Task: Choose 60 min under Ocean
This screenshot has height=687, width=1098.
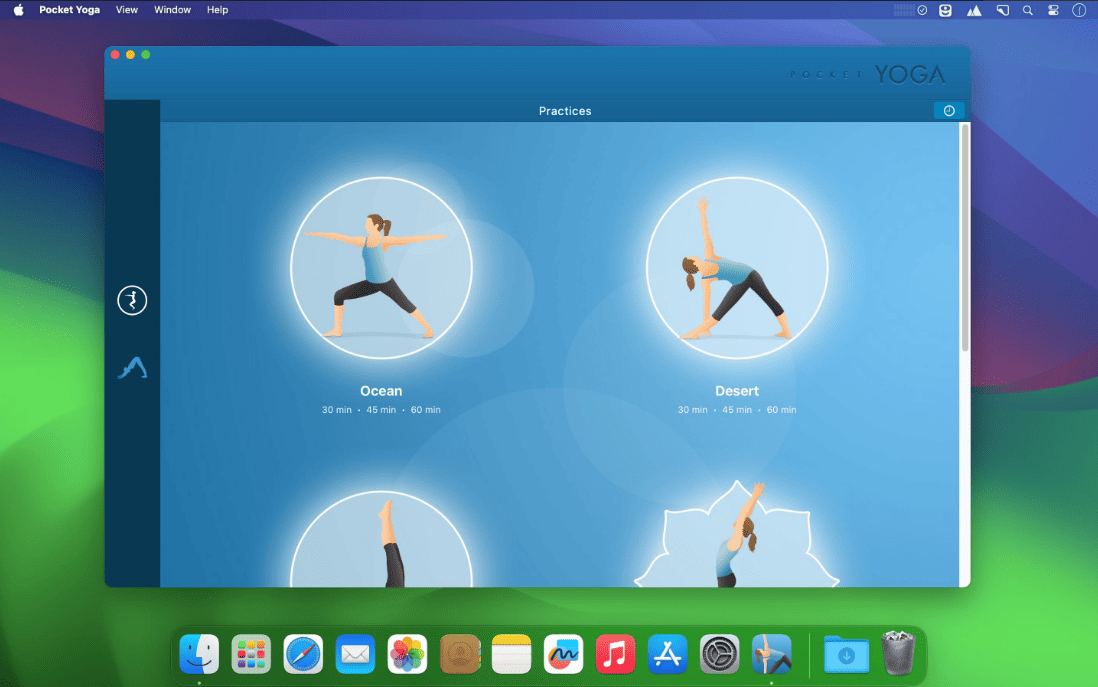Action: (426, 410)
